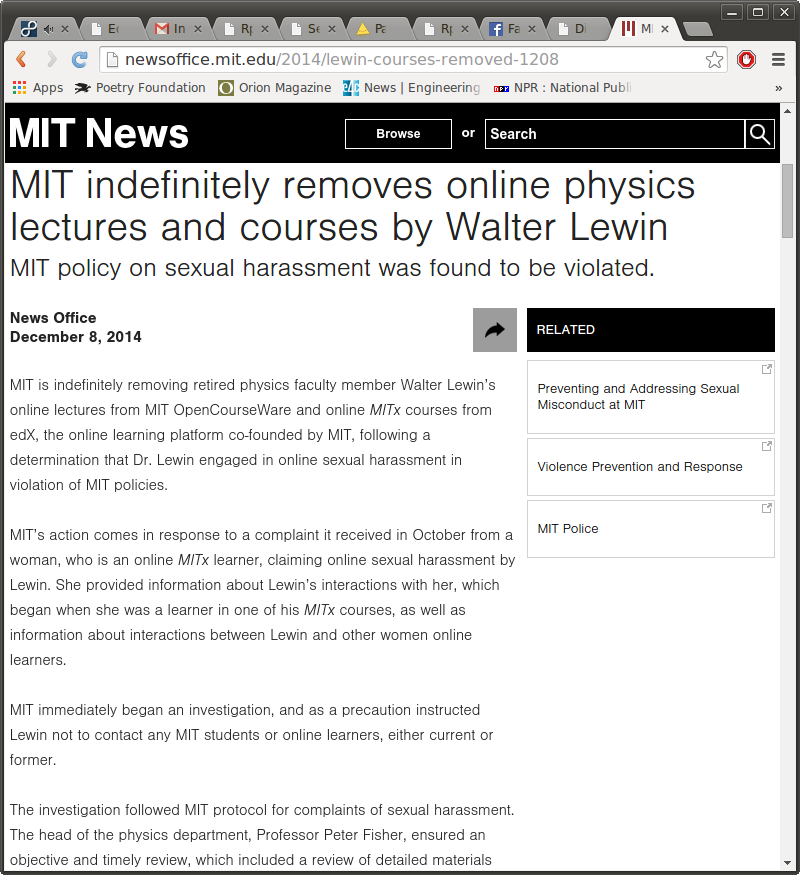800x875 pixels.
Task: Close the active MIT News tab
Action: 665,29
